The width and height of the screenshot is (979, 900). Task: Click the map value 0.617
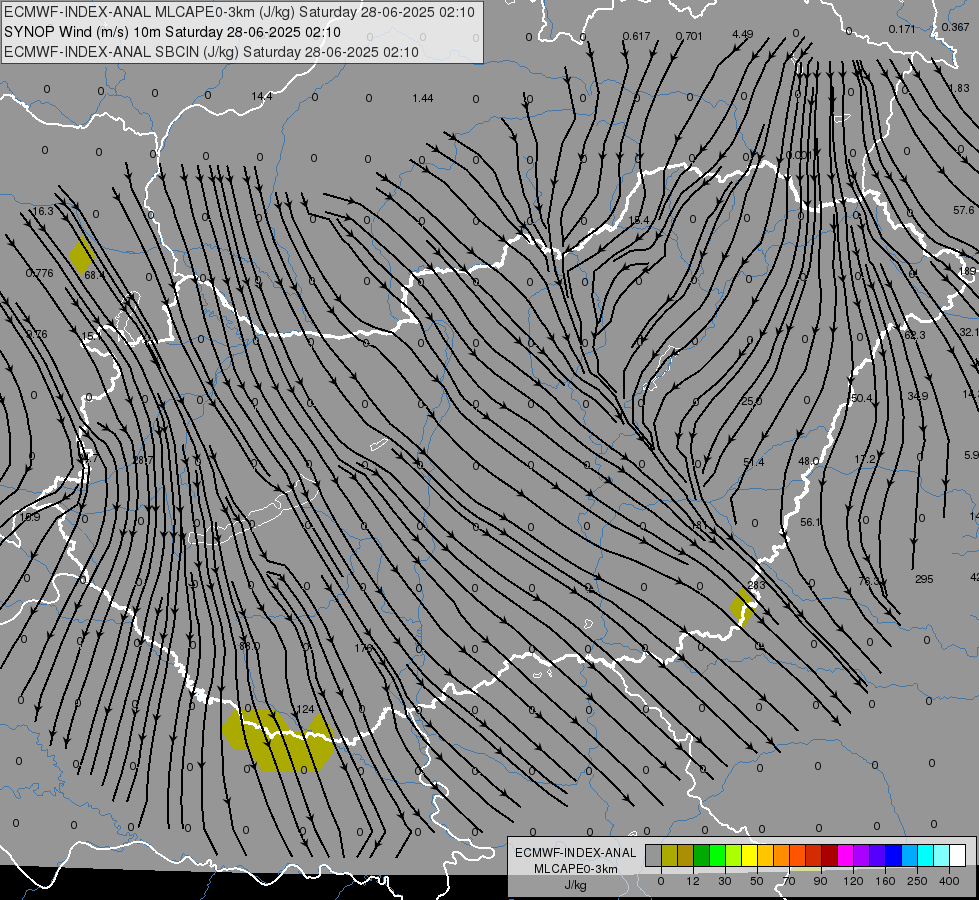636,36
